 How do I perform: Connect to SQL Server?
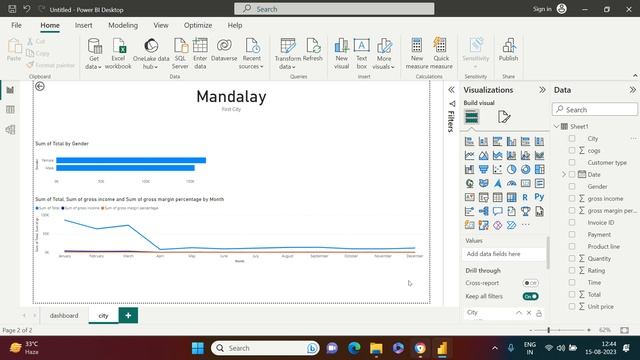click(x=180, y=53)
